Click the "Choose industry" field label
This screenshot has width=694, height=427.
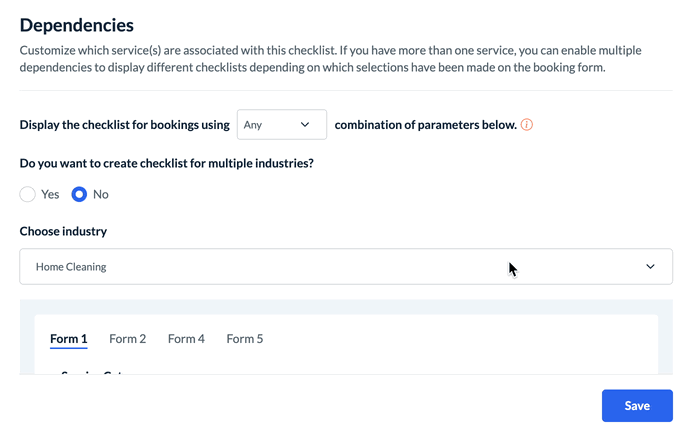pyautogui.click(x=63, y=231)
